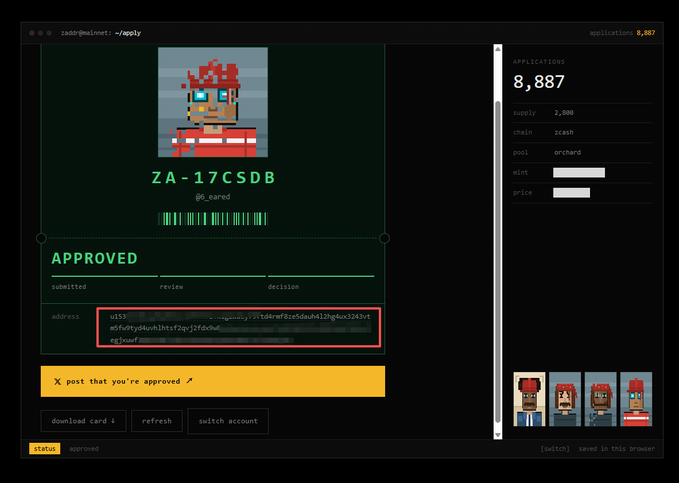679x483 pixels.
Task: Click the chain value zcash
Action: (x=564, y=133)
